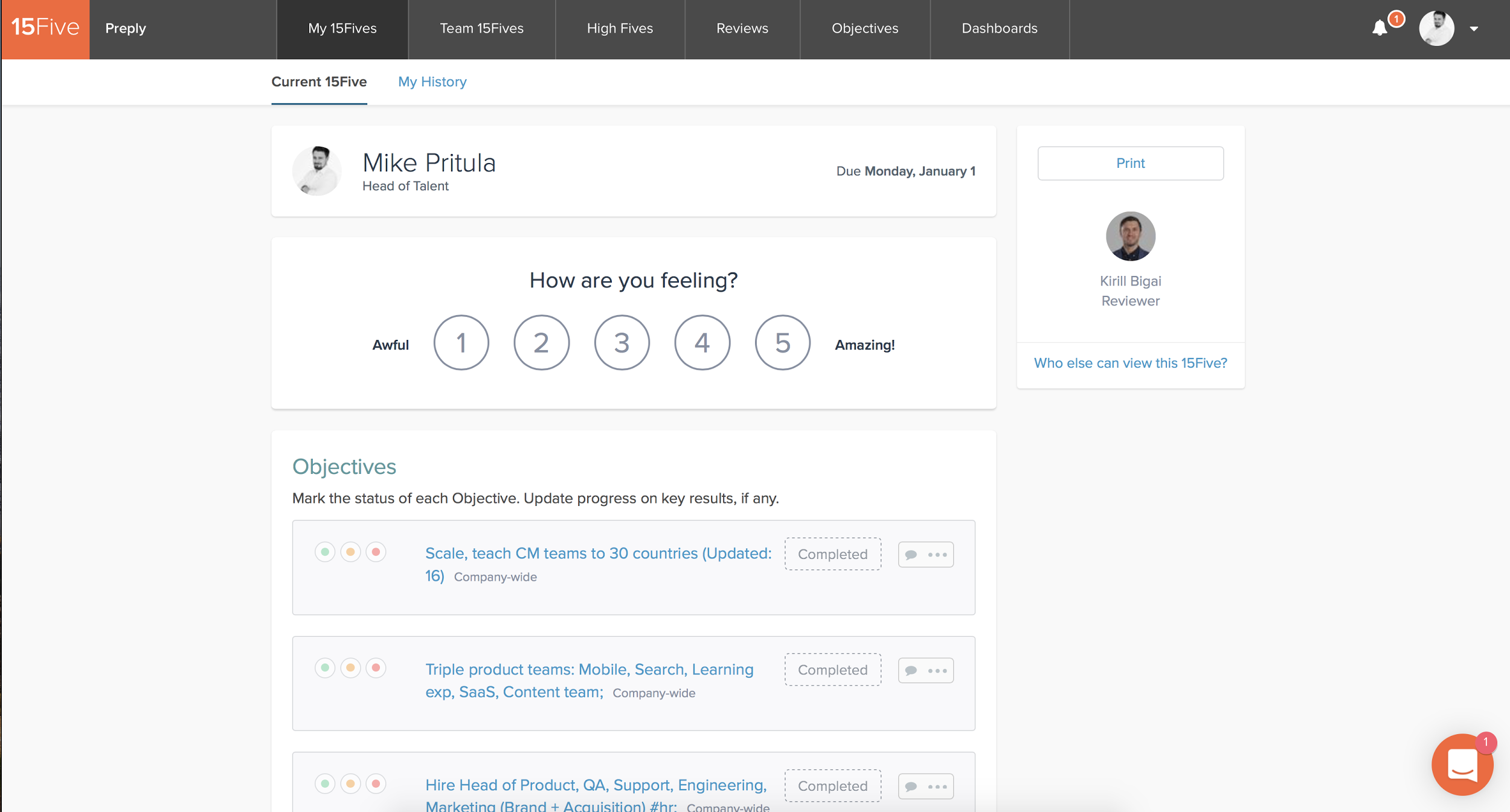Viewport: 1510px width, 812px height.
Task: Mark Hire Head of Product objective Completed
Action: coord(832,785)
